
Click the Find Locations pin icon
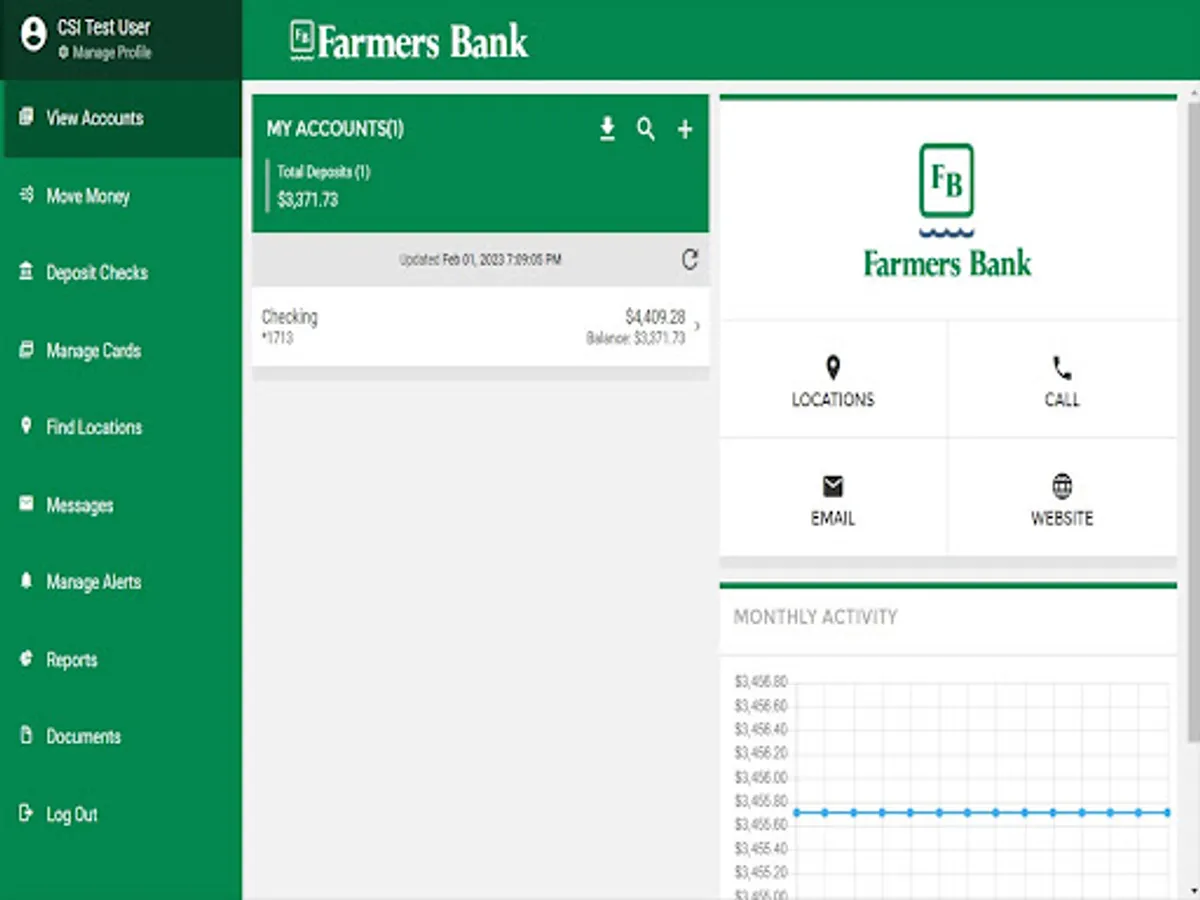click(x=26, y=426)
